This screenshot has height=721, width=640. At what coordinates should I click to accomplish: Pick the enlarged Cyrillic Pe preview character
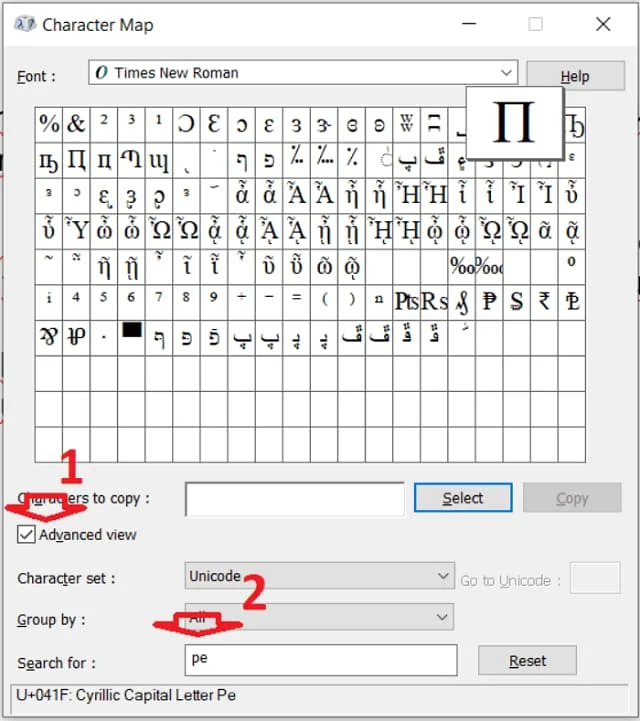515,121
